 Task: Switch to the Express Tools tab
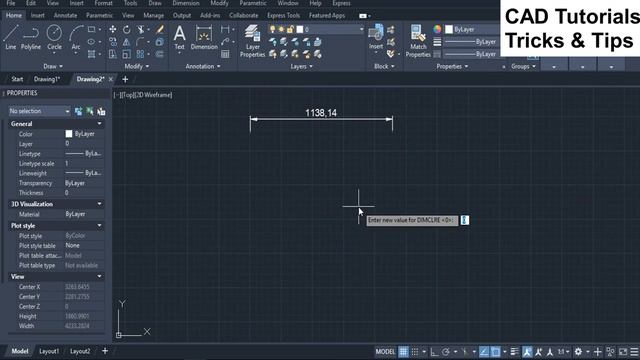[283, 15]
